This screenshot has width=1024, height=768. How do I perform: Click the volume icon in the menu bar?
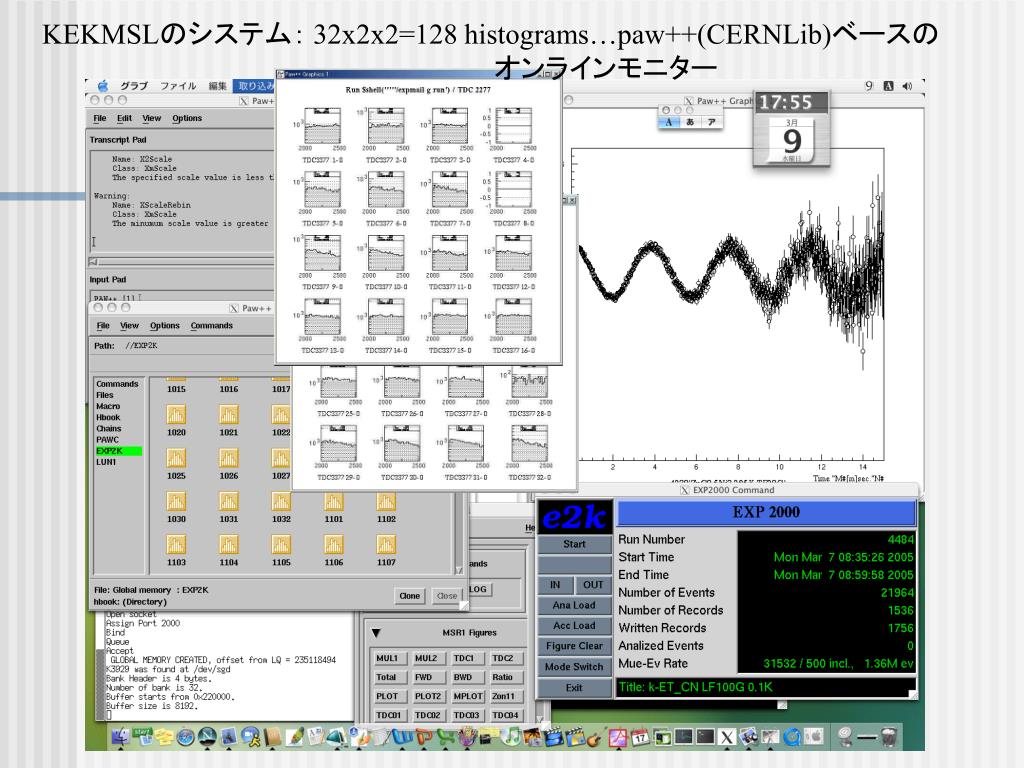click(x=907, y=86)
